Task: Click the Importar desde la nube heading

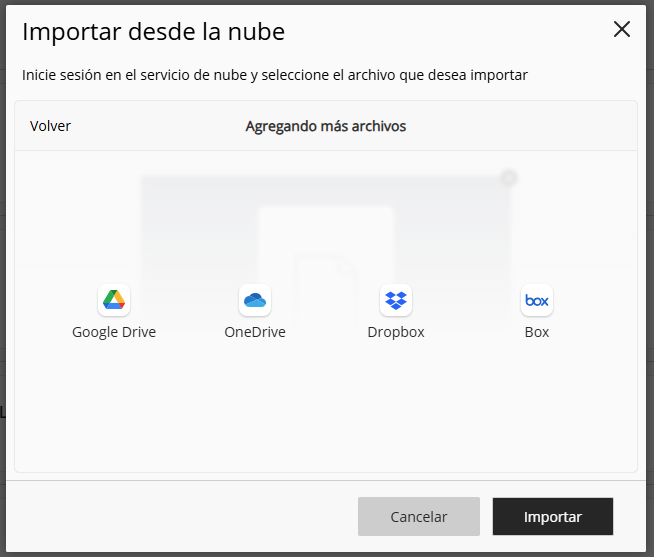Action: point(153,31)
